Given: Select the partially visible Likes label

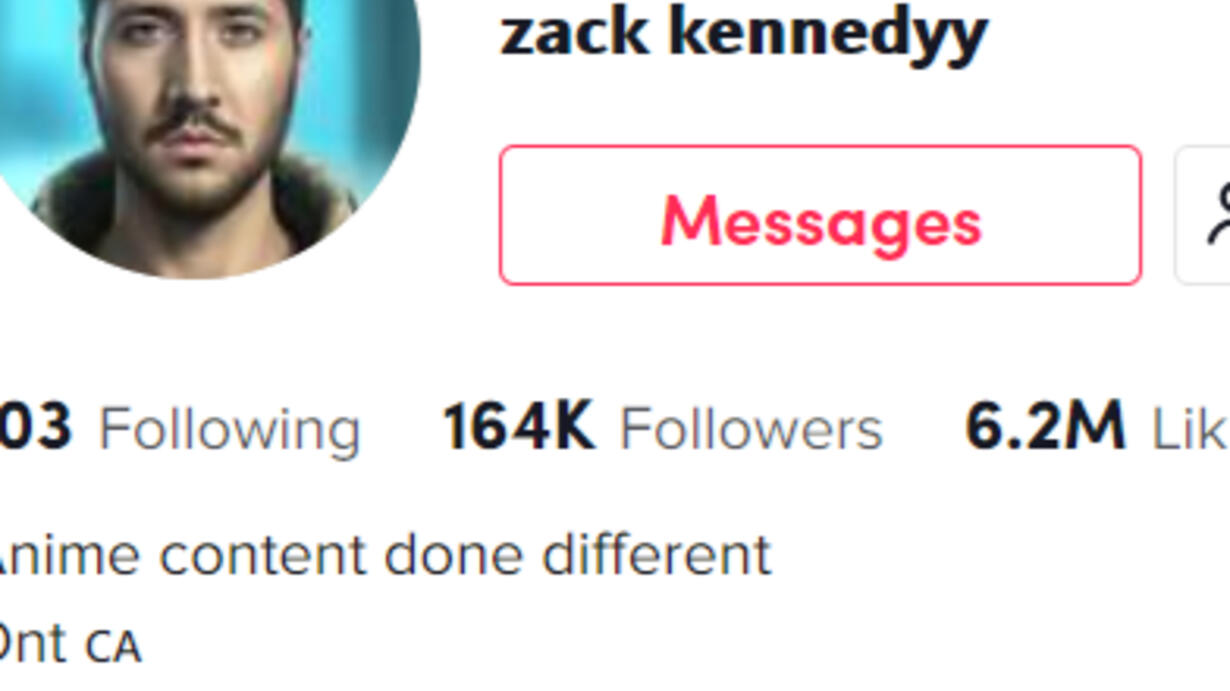Looking at the screenshot, I should pyautogui.click(x=1191, y=430).
